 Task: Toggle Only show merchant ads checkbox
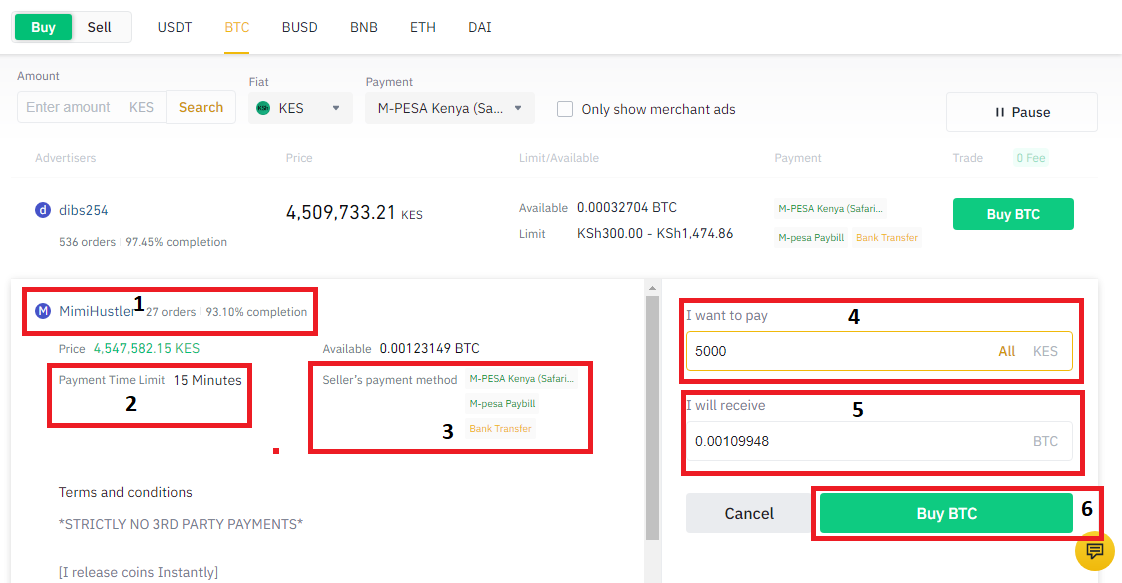pos(565,109)
